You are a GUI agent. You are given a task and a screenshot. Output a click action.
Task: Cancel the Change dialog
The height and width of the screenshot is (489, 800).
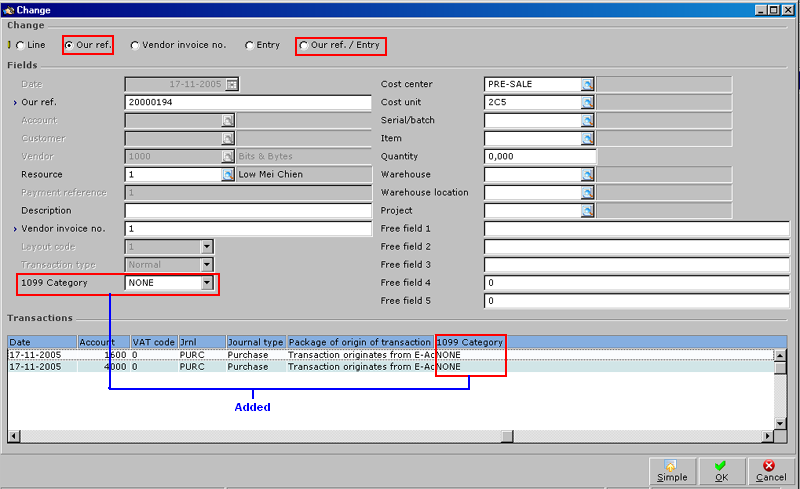pos(770,471)
